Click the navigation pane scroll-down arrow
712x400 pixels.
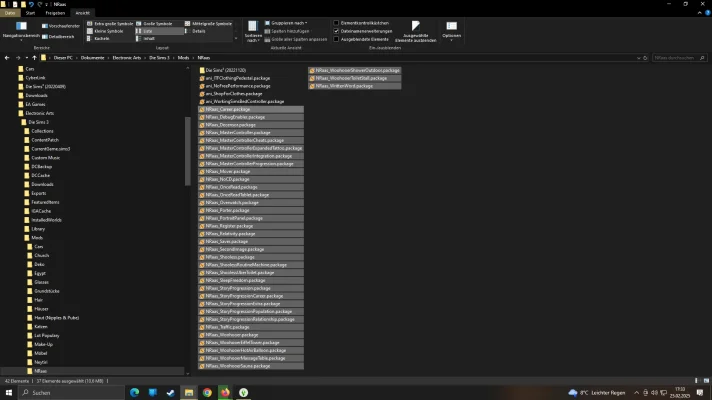point(188,374)
